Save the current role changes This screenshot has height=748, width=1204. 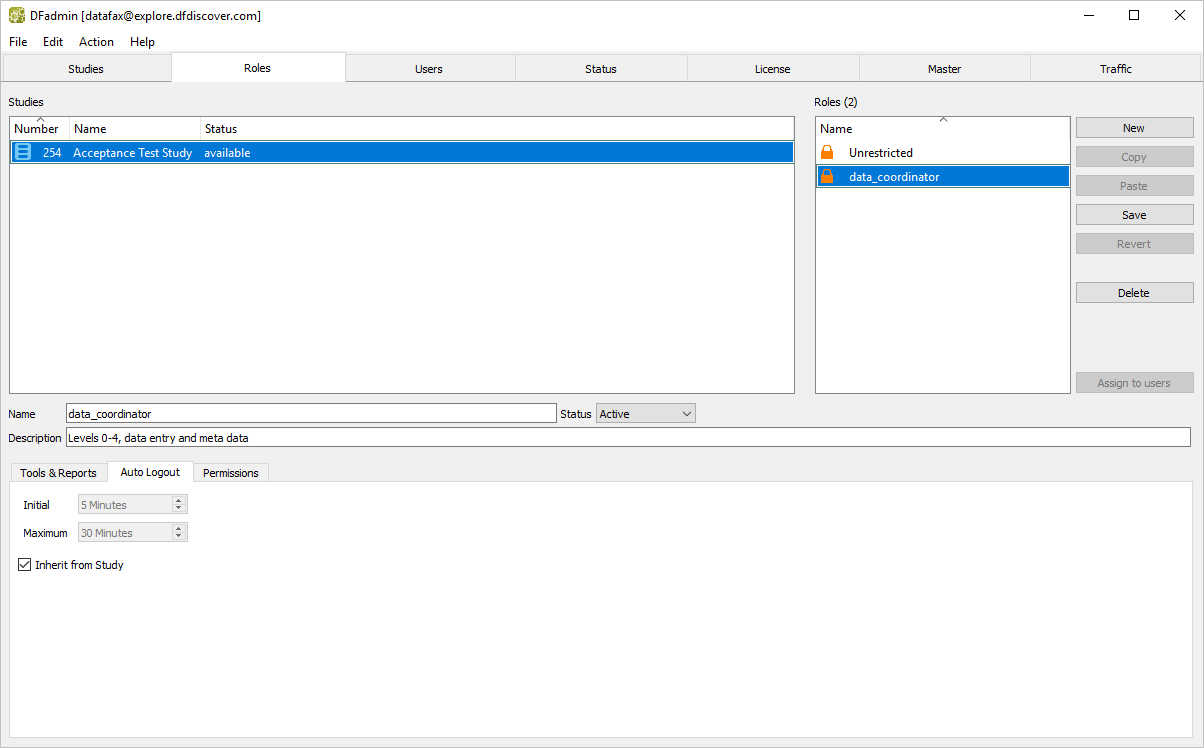(1134, 215)
